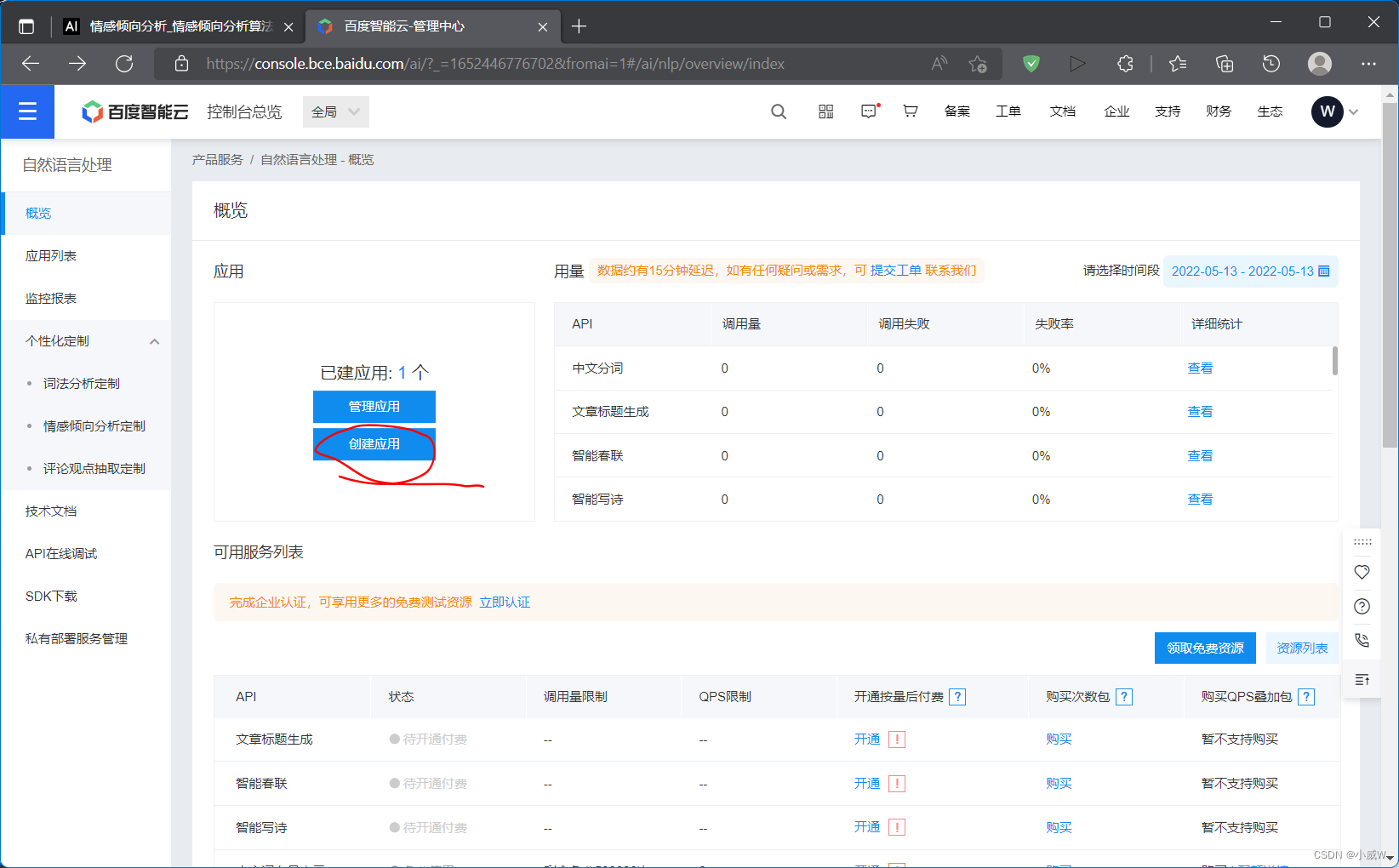Open browser profile icon
1399x868 pixels.
coord(1320,64)
